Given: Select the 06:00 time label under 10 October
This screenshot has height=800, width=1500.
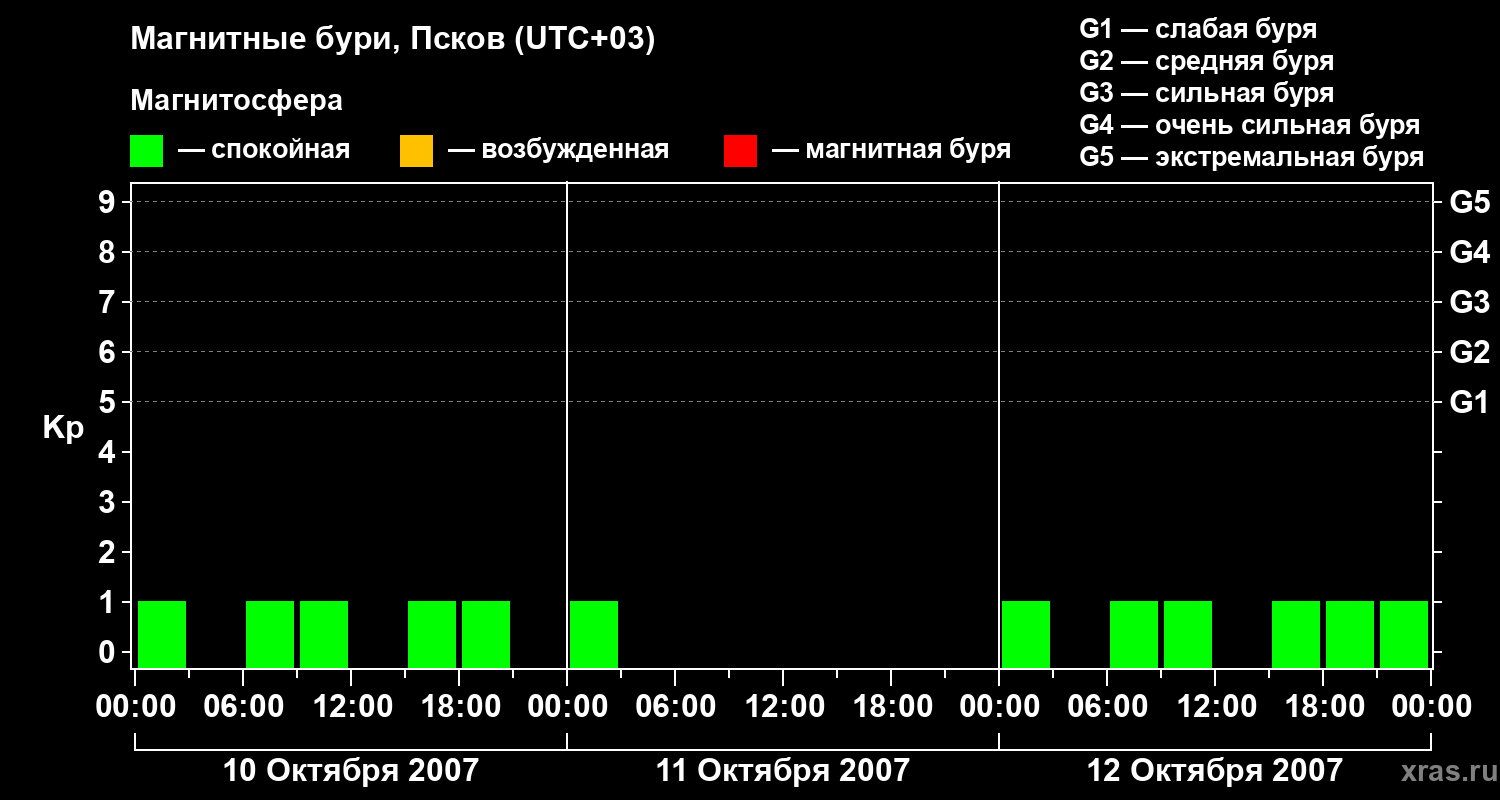Looking at the screenshot, I should point(243,707).
